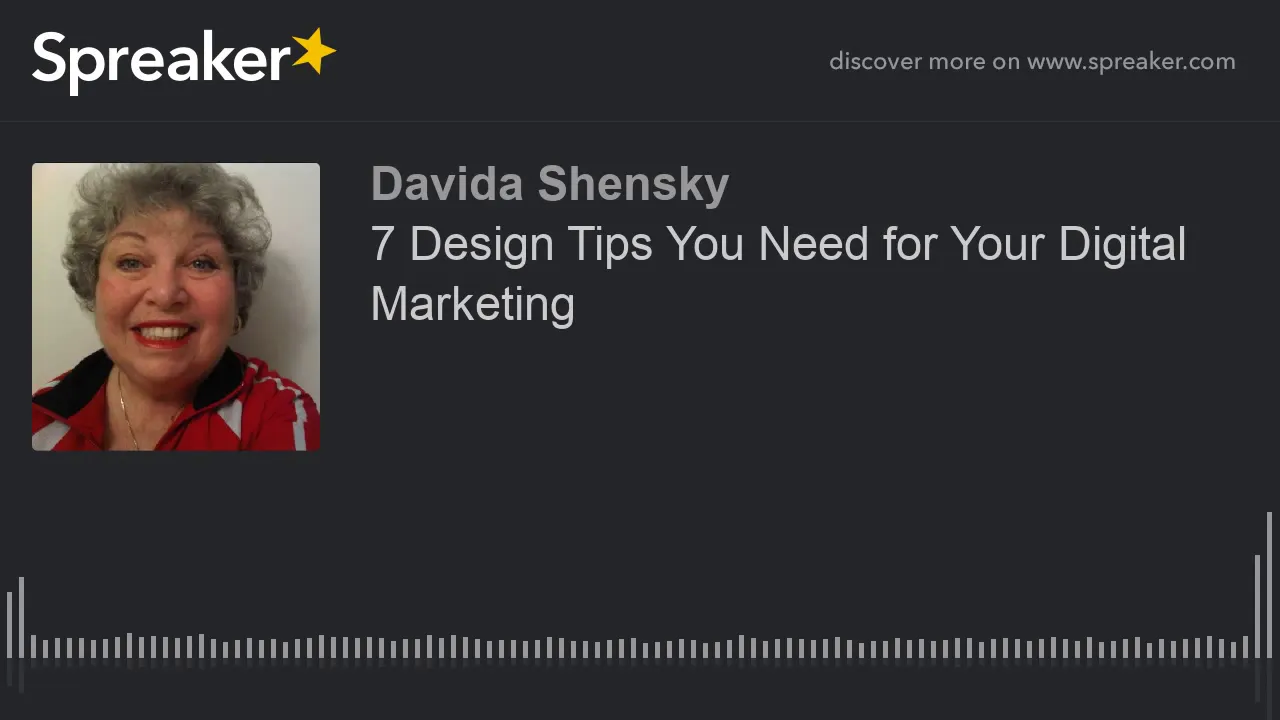
Task: Click the taller of two bars at left edge
Action: 21,617
